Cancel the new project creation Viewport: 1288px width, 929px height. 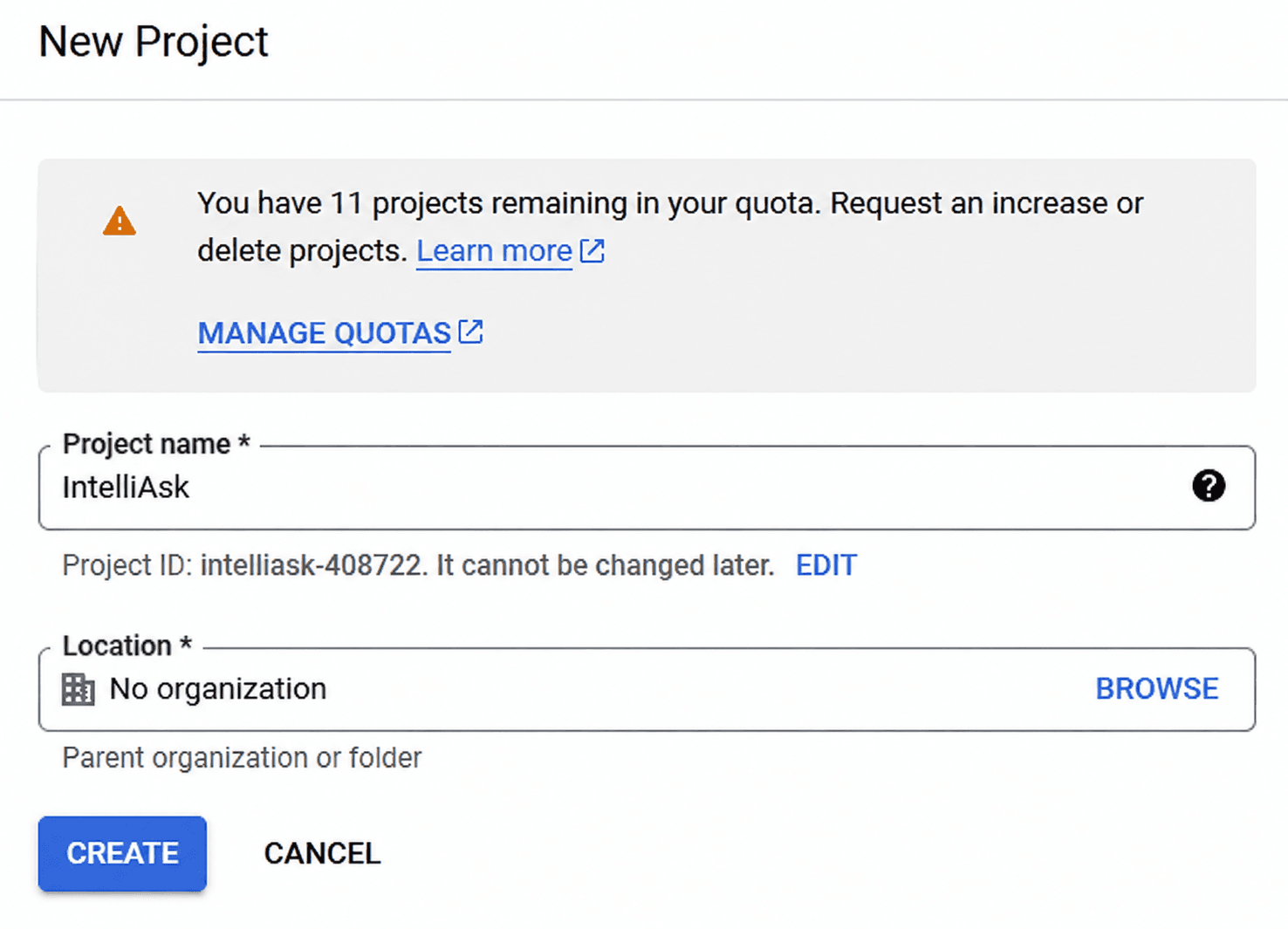(x=322, y=853)
